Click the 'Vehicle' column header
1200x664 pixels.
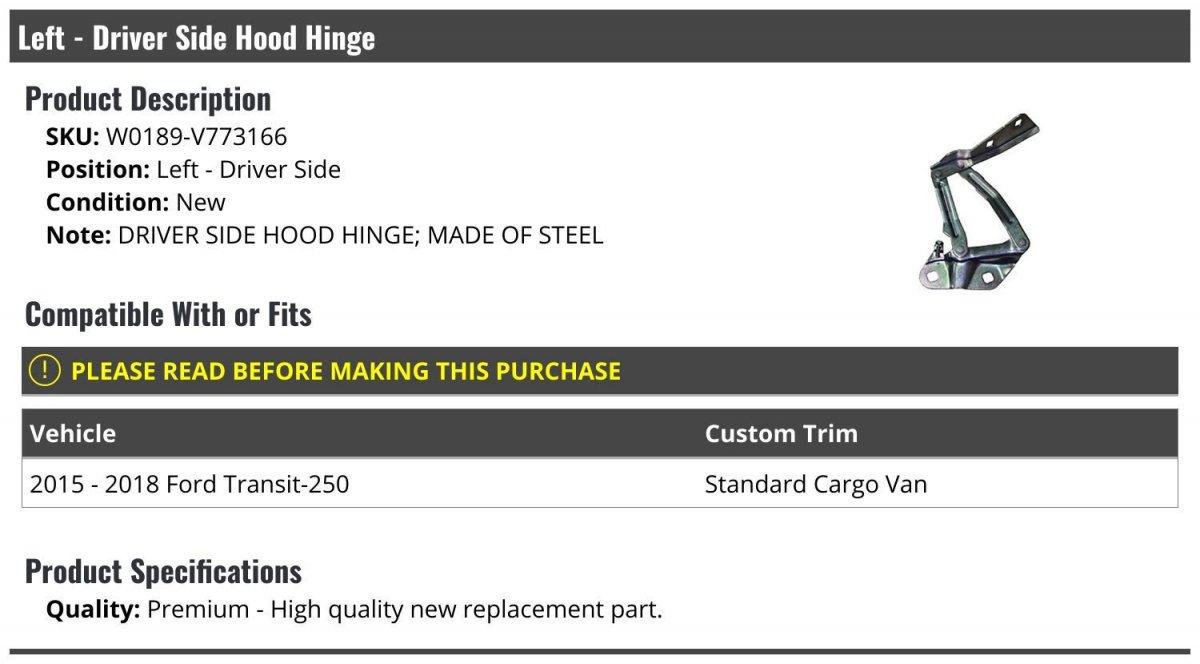(x=73, y=434)
